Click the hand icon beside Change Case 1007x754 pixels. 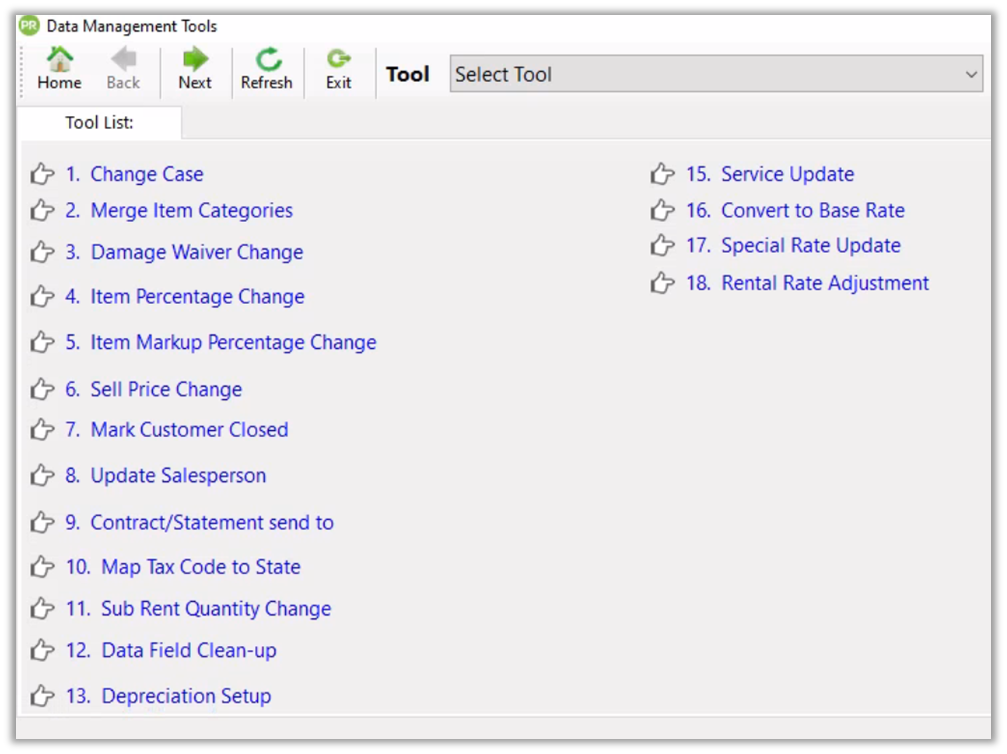click(42, 175)
